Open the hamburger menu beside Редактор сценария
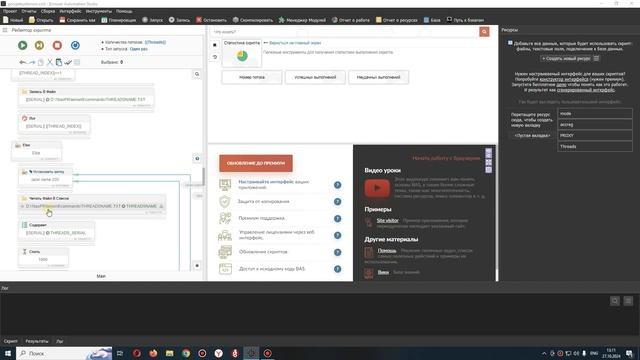640x360 pixels. pyautogui.click(x=5, y=30)
